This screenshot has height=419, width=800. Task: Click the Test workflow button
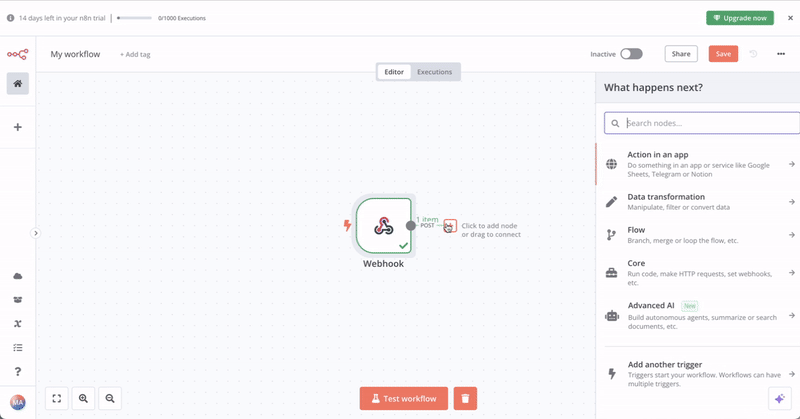coord(404,398)
